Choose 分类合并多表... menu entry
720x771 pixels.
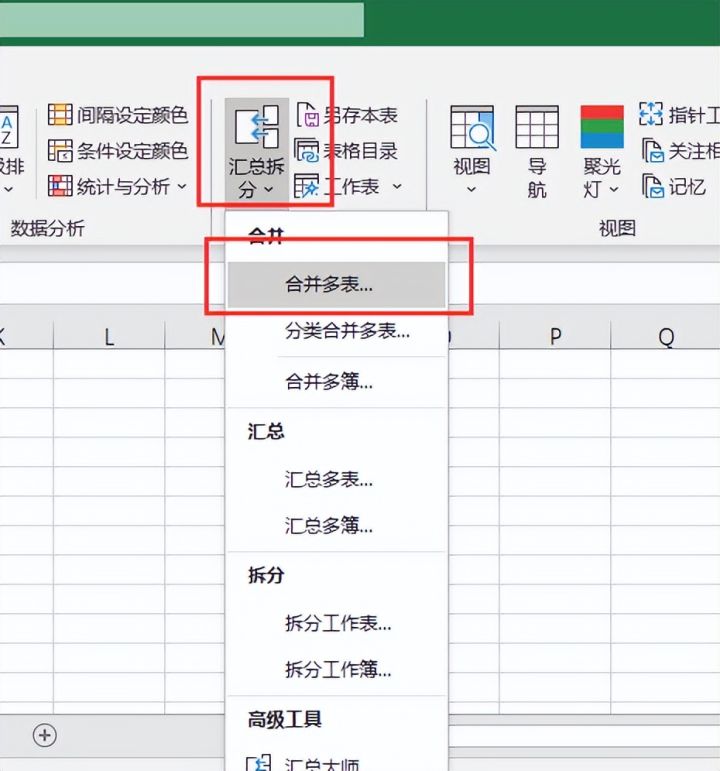[x=336, y=331]
